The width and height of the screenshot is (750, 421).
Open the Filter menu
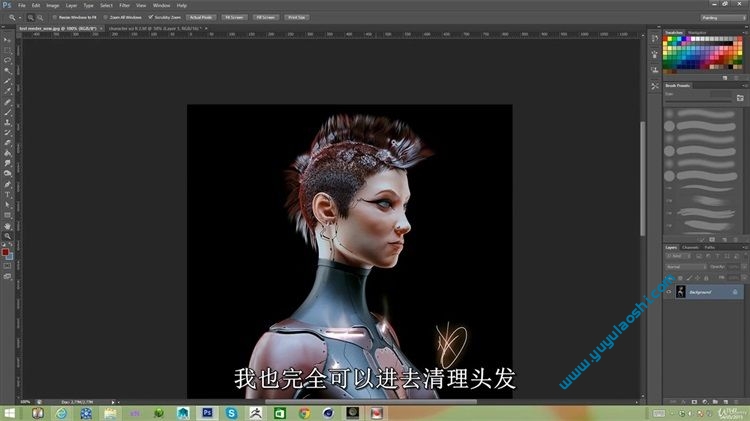tap(124, 6)
